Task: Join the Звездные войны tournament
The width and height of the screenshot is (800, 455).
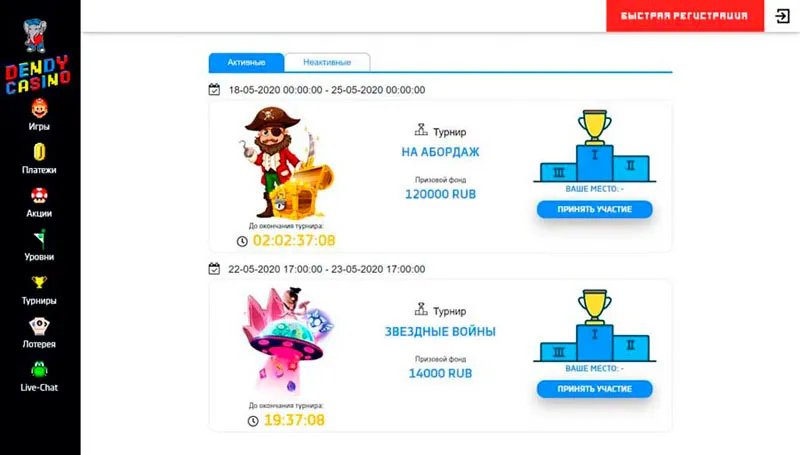Action: pos(594,389)
